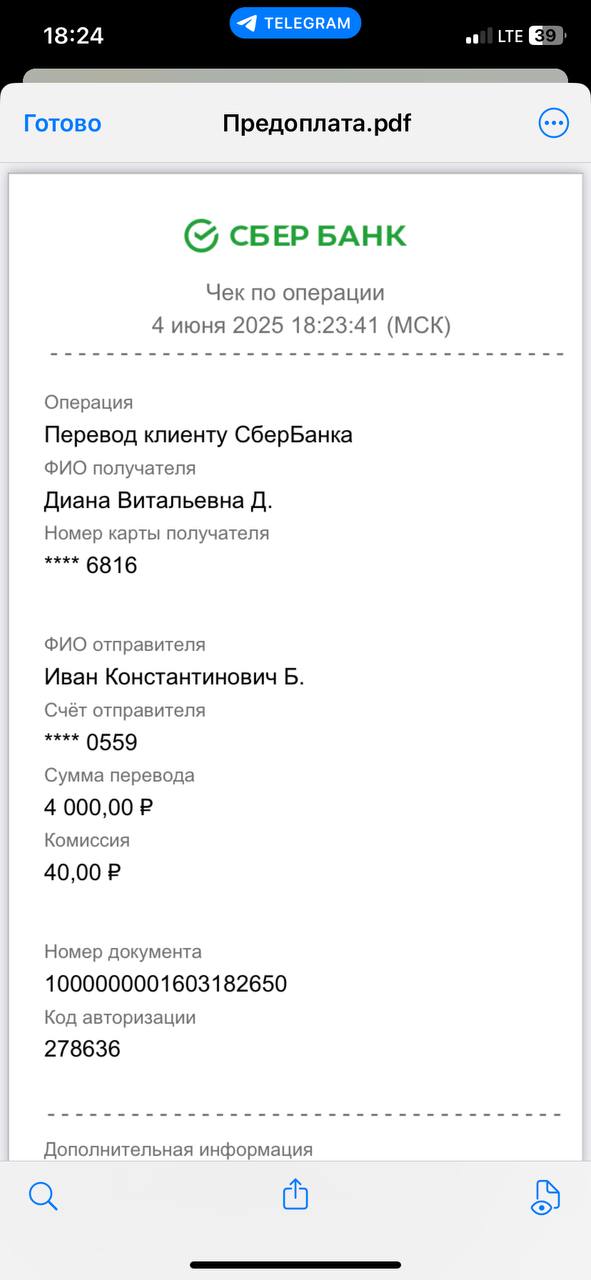Tap the authorization code 278636
The image size is (591, 1280).
pyautogui.click(x=82, y=1049)
